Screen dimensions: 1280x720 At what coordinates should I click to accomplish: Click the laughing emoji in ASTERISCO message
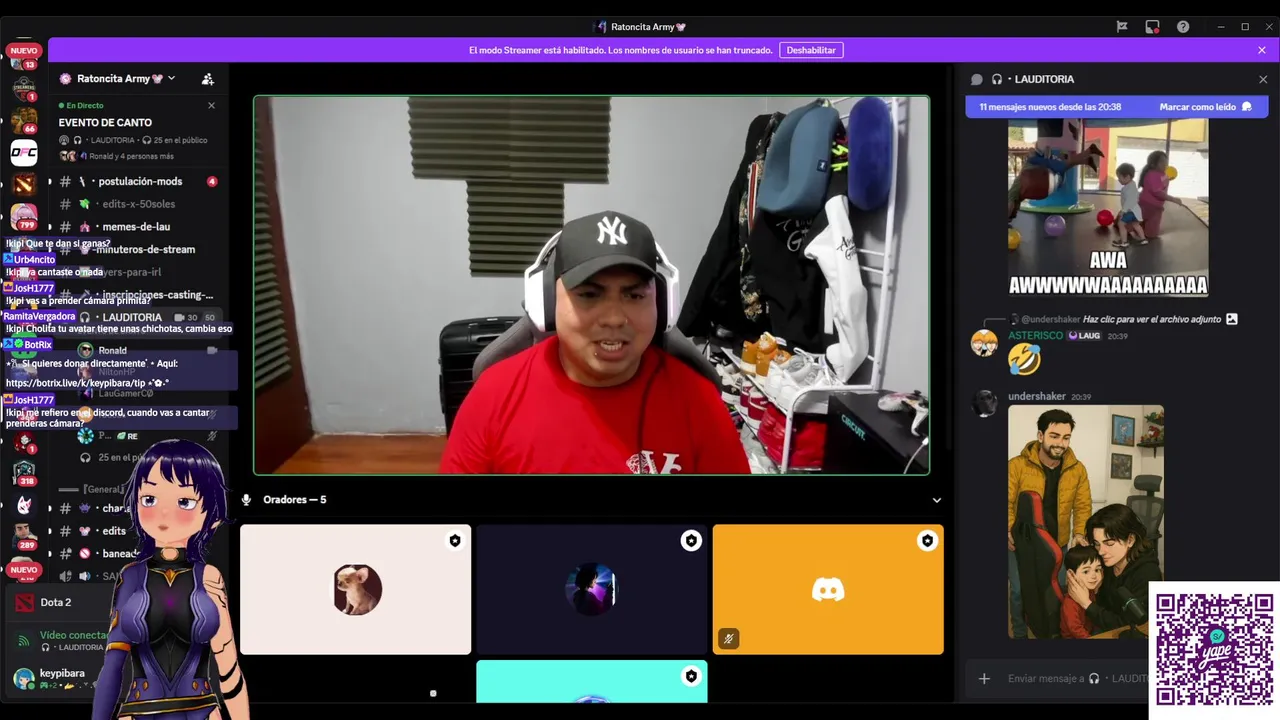(x=1024, y=358)
